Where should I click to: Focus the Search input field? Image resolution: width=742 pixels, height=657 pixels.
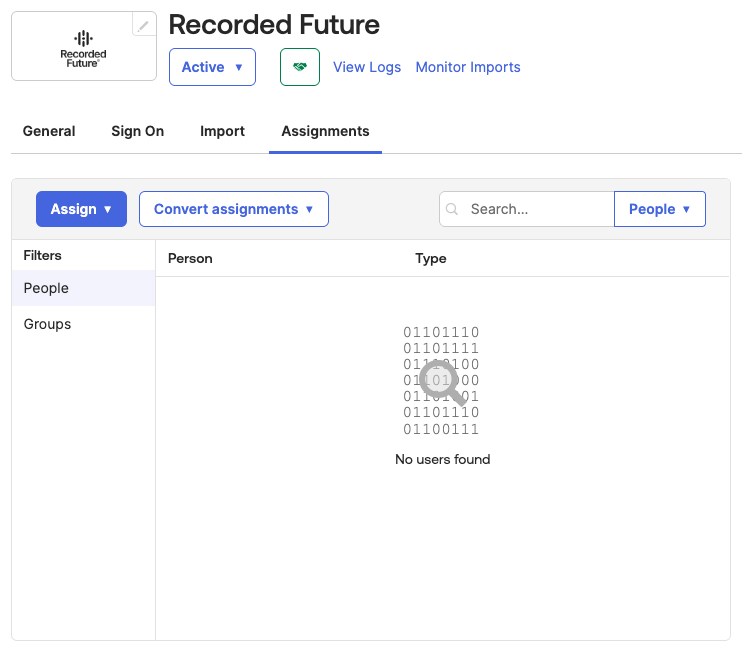click(535, 209)
